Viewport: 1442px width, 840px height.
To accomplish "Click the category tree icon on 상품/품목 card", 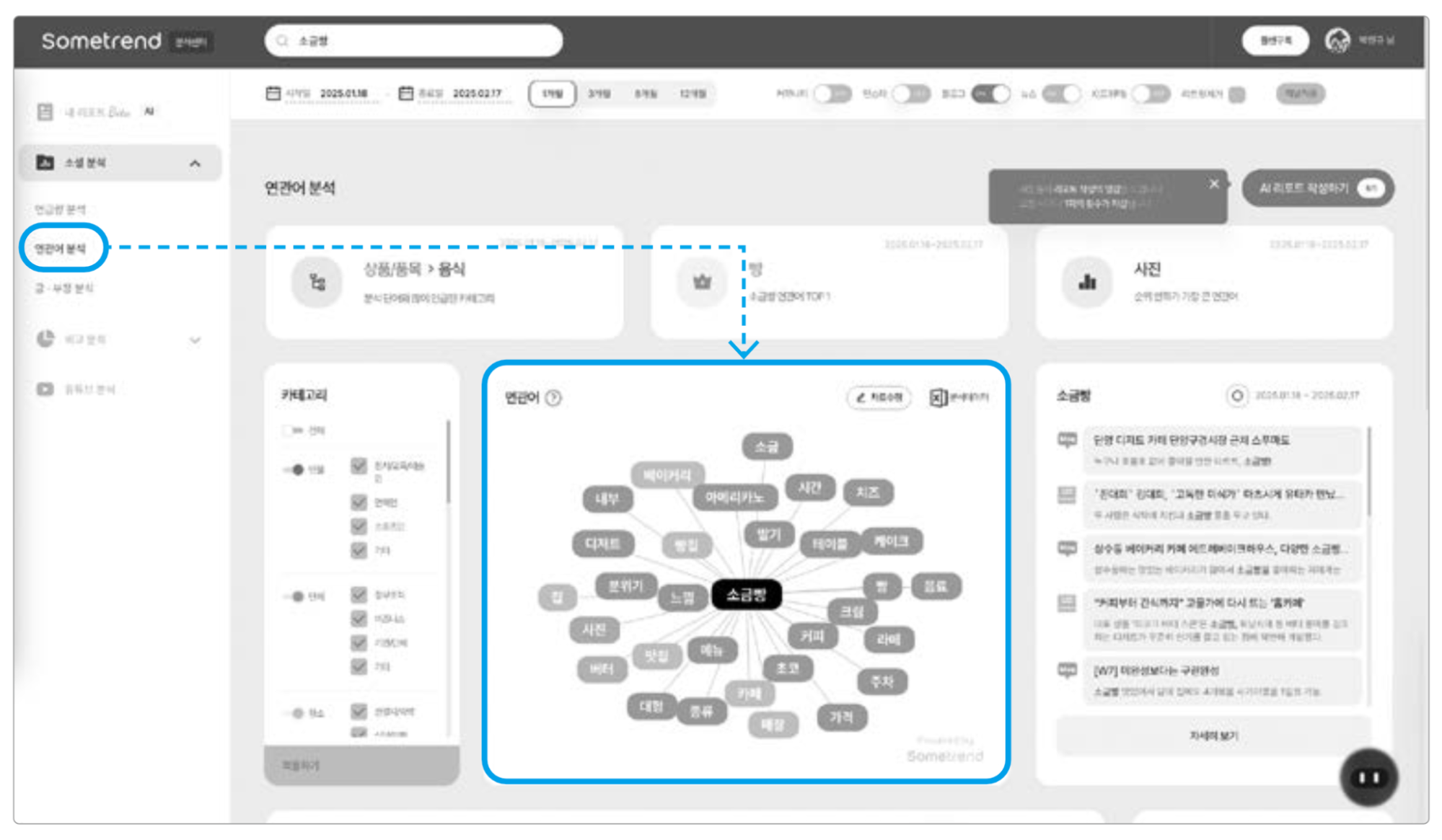I will (x=317, y=282).
